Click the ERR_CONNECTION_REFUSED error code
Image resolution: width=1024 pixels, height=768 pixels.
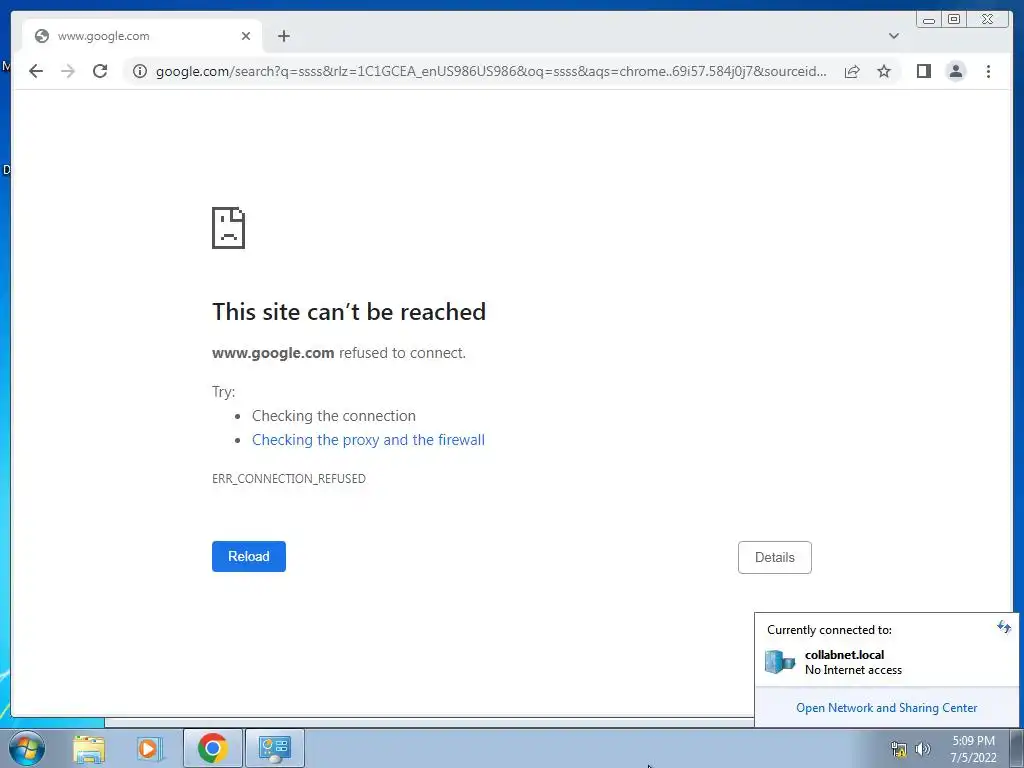pos(289,479)
